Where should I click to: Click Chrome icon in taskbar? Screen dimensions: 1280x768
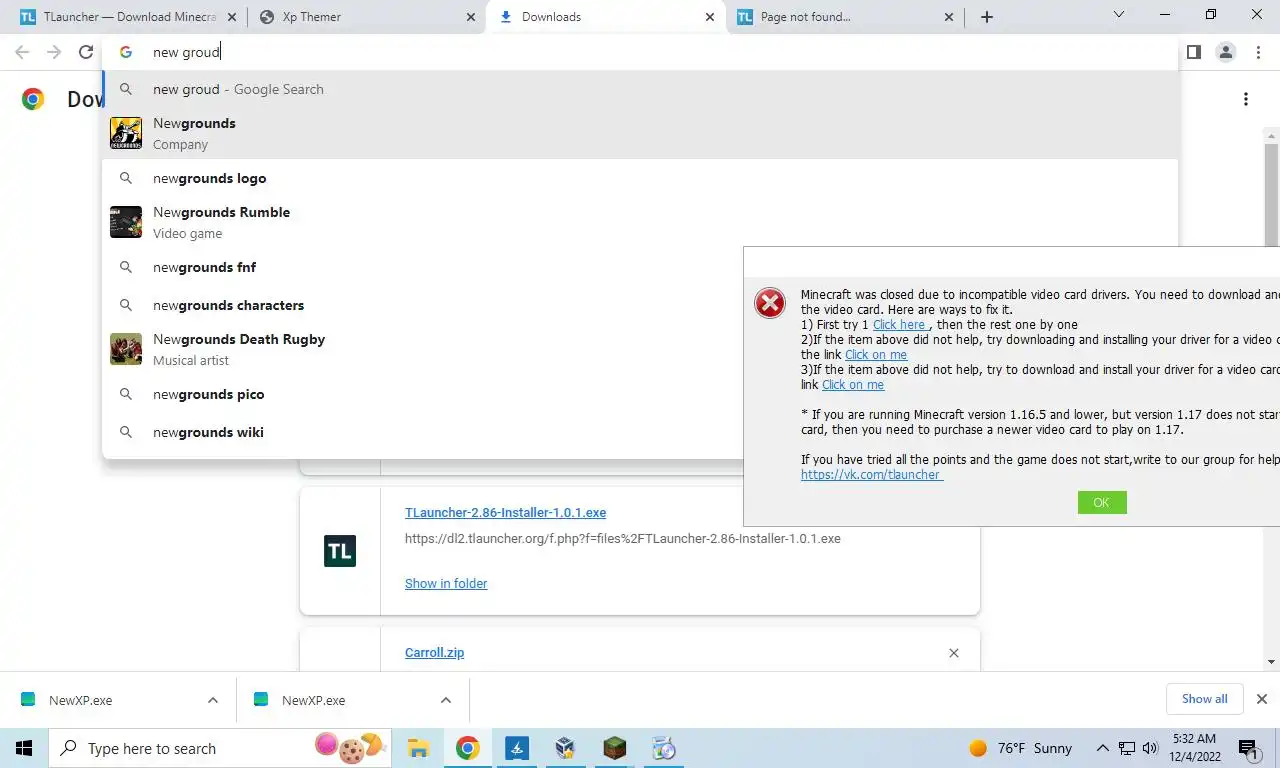click(x=467, y=748)
